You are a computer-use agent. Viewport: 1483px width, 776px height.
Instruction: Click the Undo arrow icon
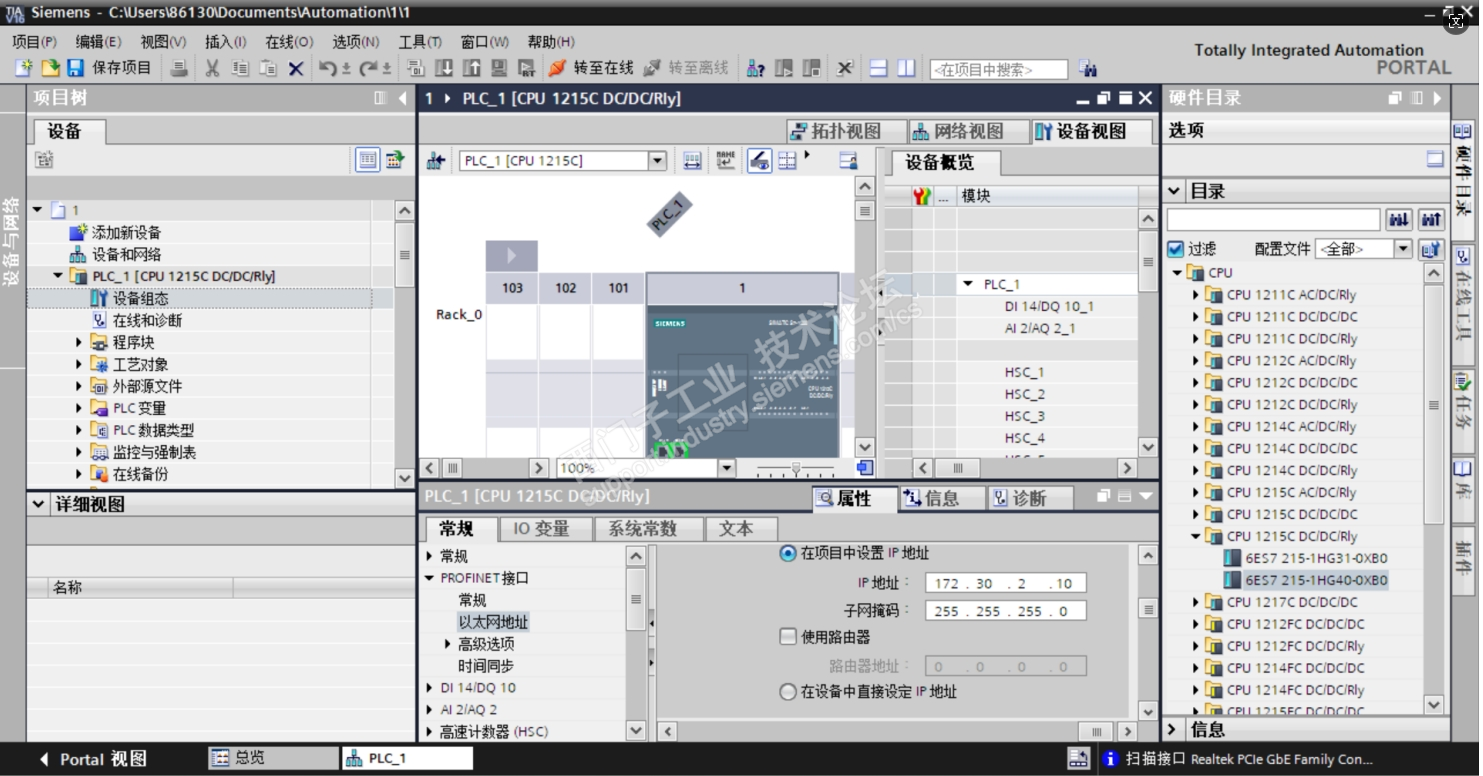pyautogui.click(x=328, y=68)
